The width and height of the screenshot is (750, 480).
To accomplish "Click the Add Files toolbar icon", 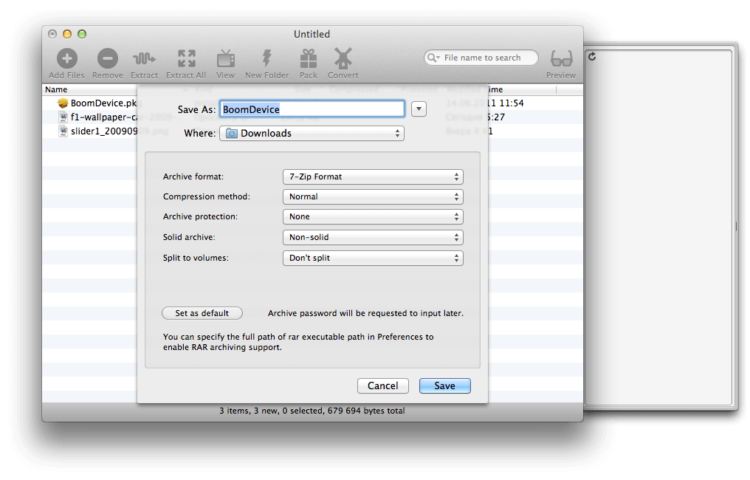I will tap(67, 58).
